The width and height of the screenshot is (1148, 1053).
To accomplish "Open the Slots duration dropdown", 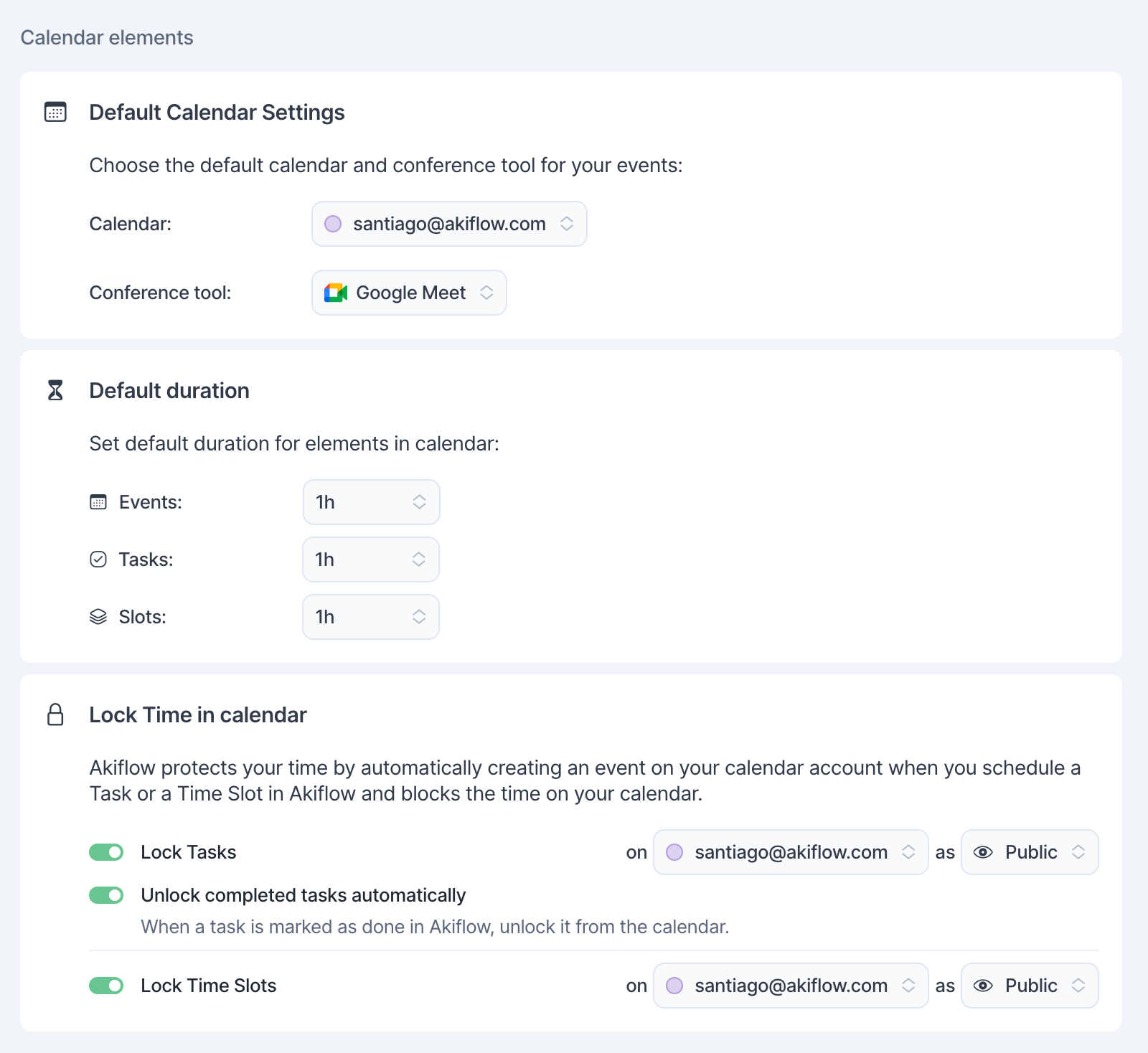I will click(371, 617).
